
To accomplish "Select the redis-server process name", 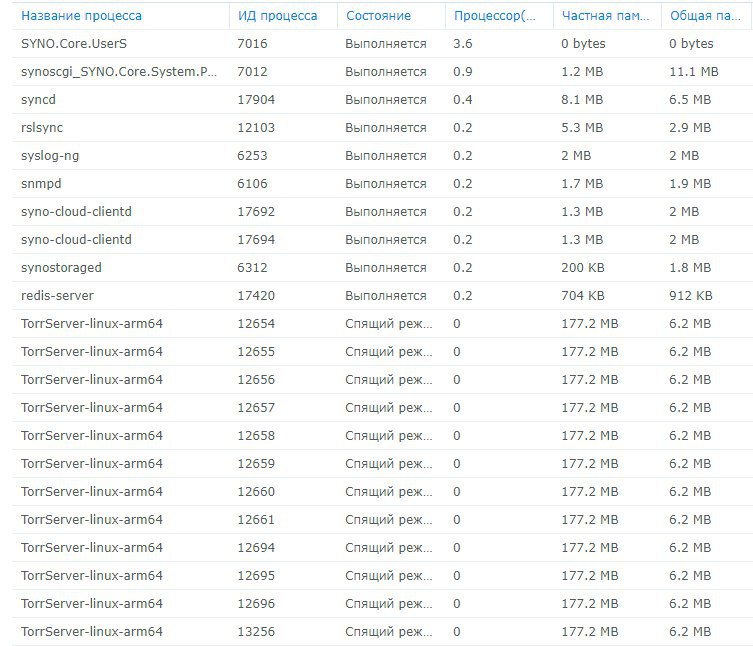I will 57,295.
